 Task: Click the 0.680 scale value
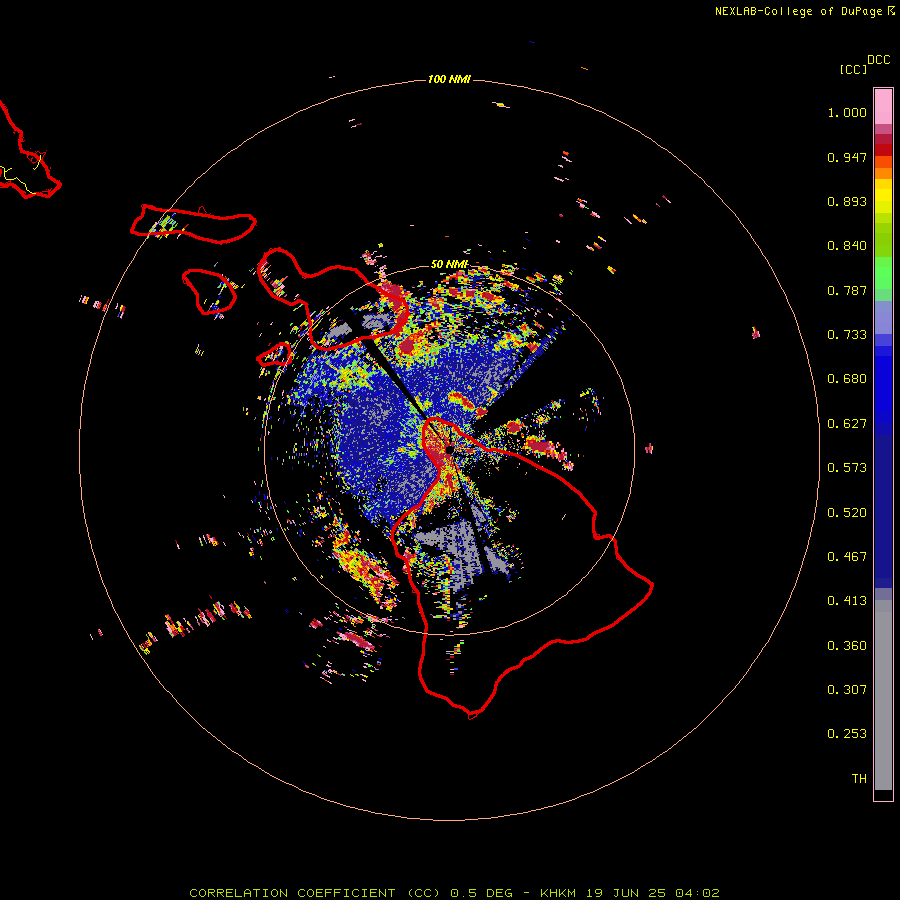(x=847, y=379)
